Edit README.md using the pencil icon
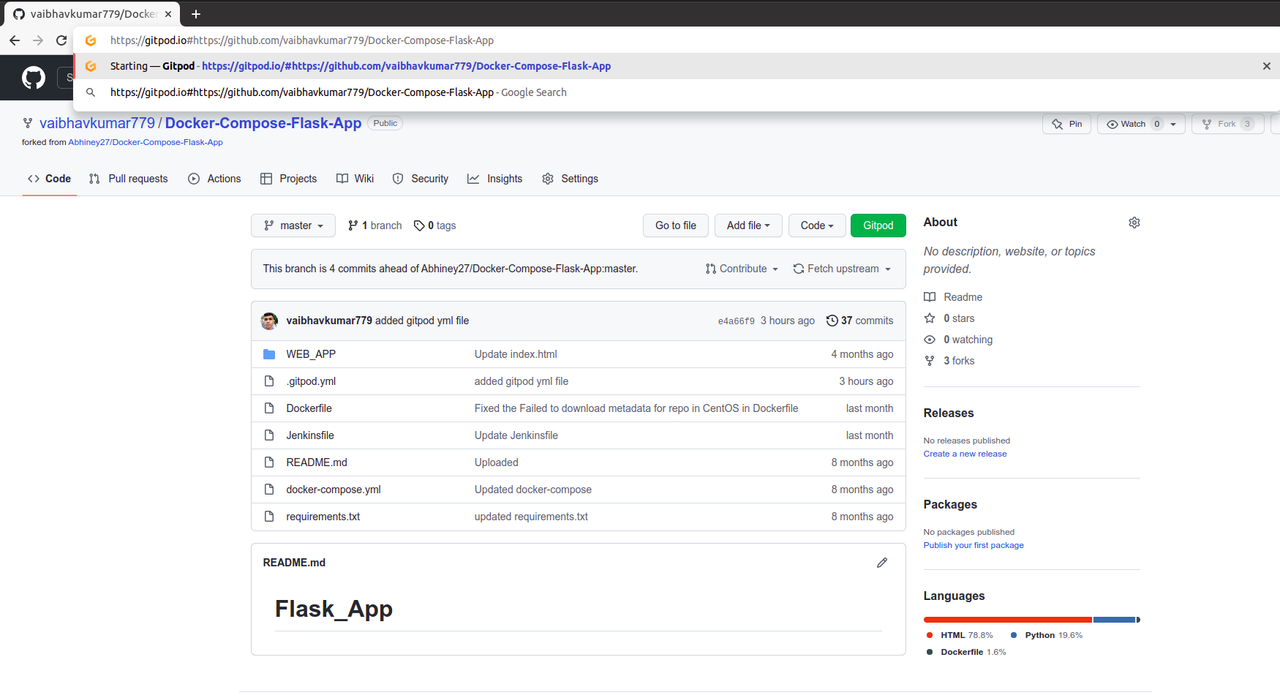Image resolution: width=1280 pixels, height=696 pixels. point(882,563)
